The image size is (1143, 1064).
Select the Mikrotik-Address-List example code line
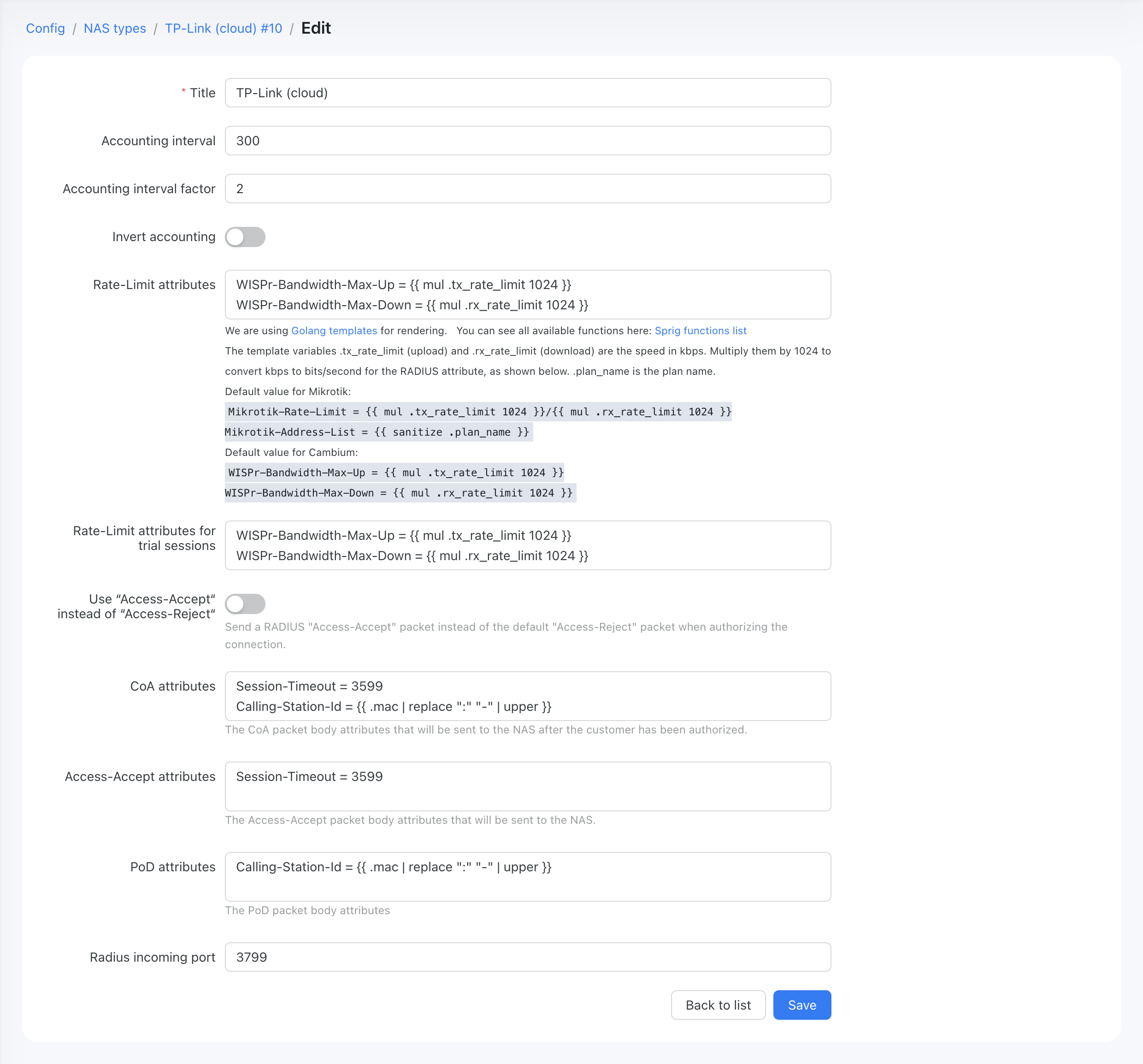click(x=379, y=432)
